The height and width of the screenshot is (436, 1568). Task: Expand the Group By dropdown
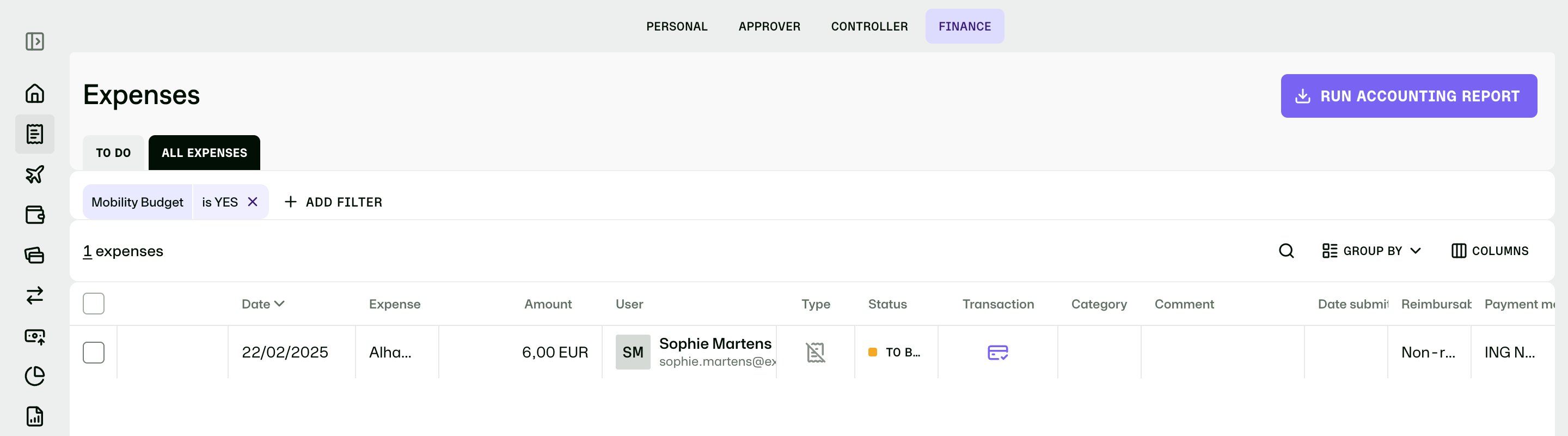pyautogui.click(x=1371, y=251)
